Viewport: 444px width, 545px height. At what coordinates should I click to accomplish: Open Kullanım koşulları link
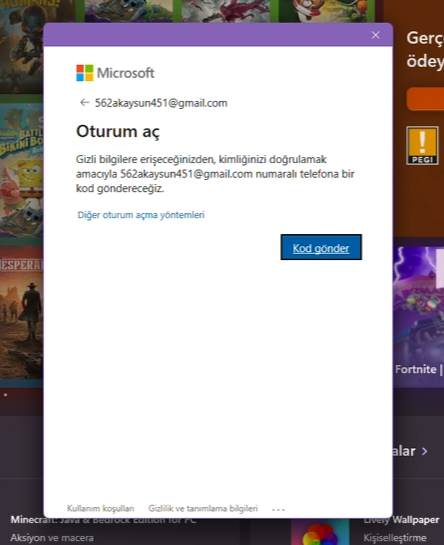point(100,509)
